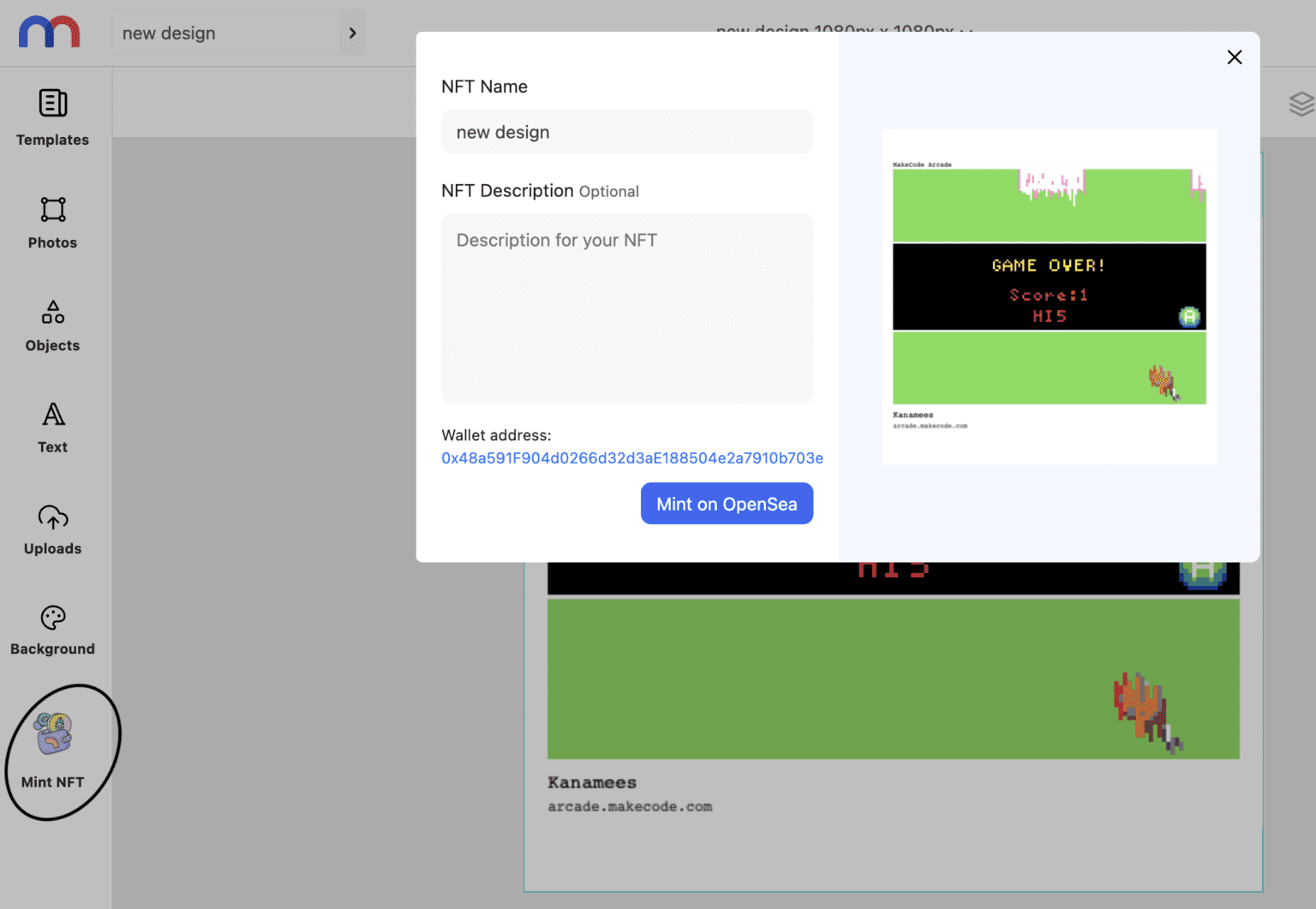Open the Uploads panel

[x=52, y=529]
